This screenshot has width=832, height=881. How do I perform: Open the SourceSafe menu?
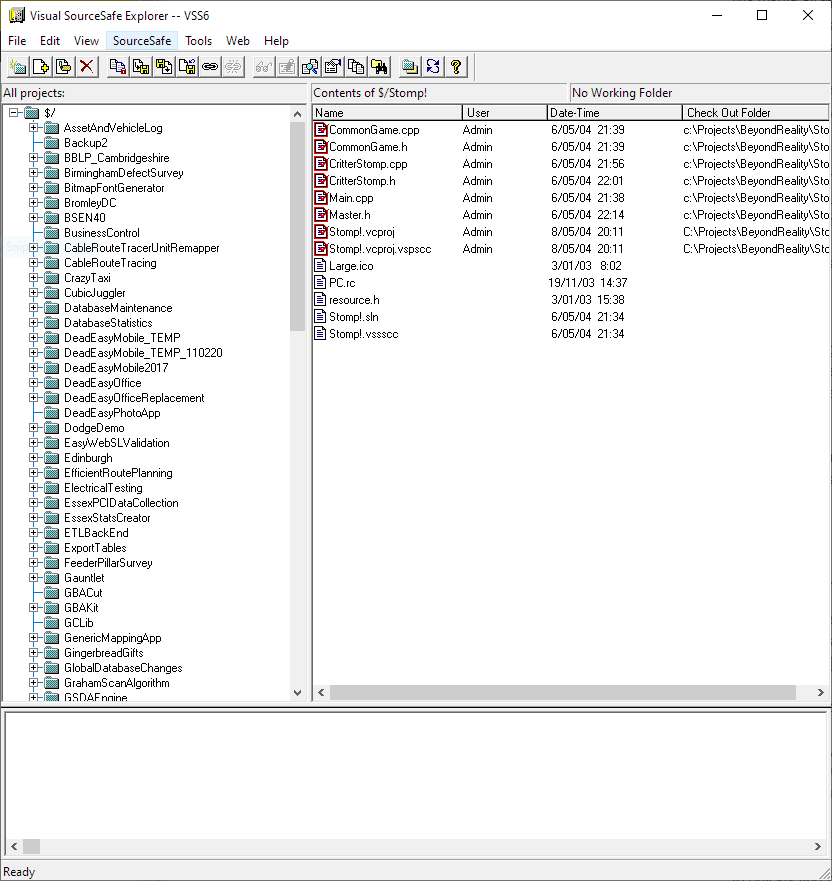143,41
